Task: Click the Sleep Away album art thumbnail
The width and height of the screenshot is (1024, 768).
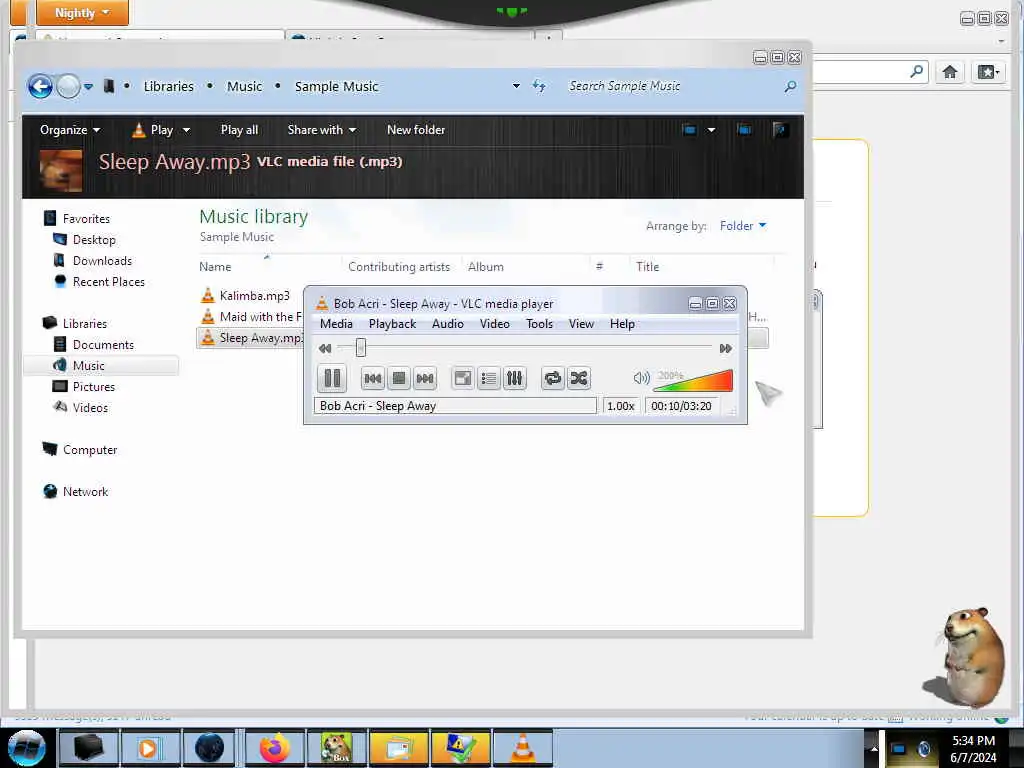Action: tap(61, 170)
